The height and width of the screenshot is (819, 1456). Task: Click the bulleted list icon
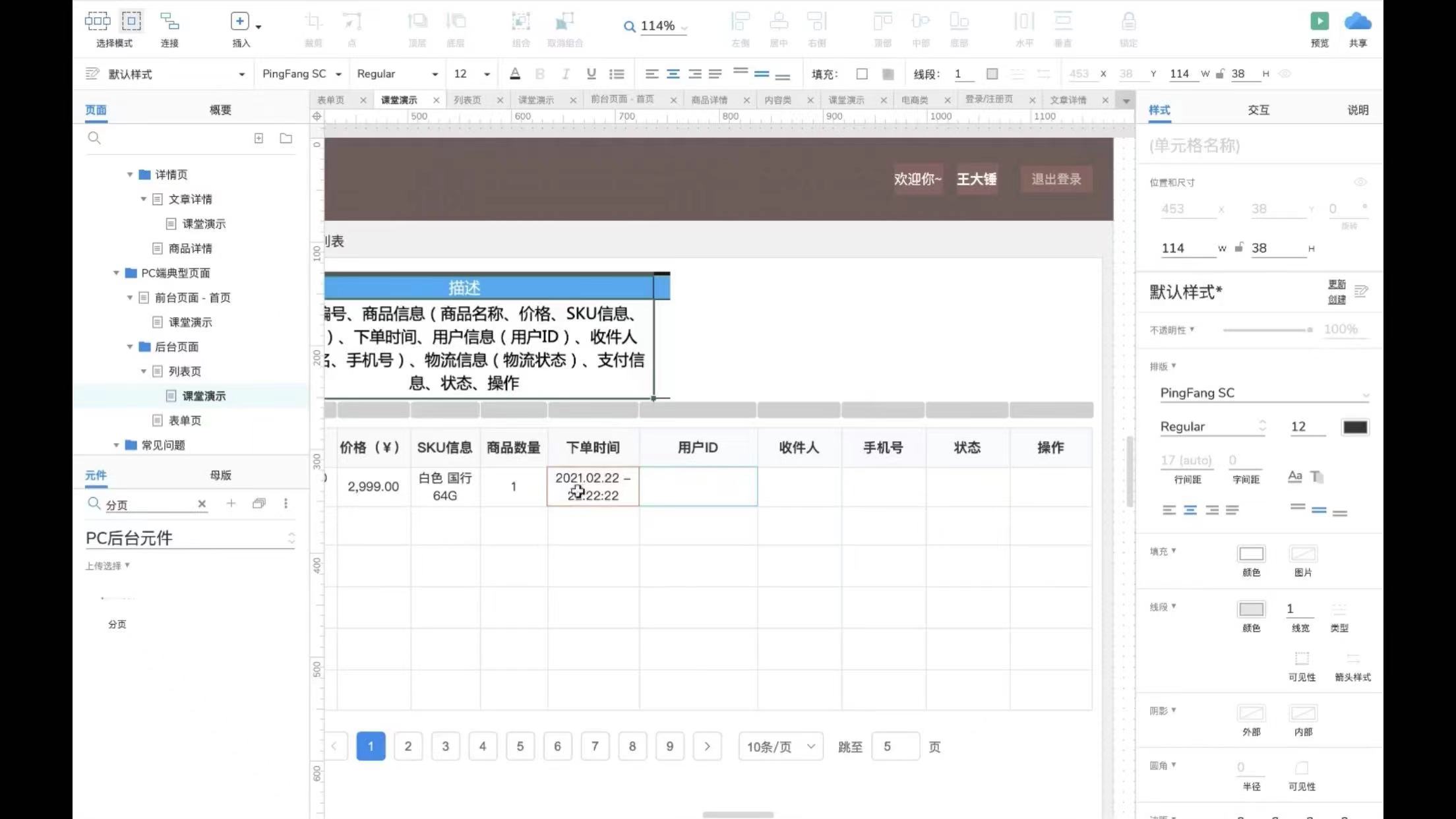617,74
